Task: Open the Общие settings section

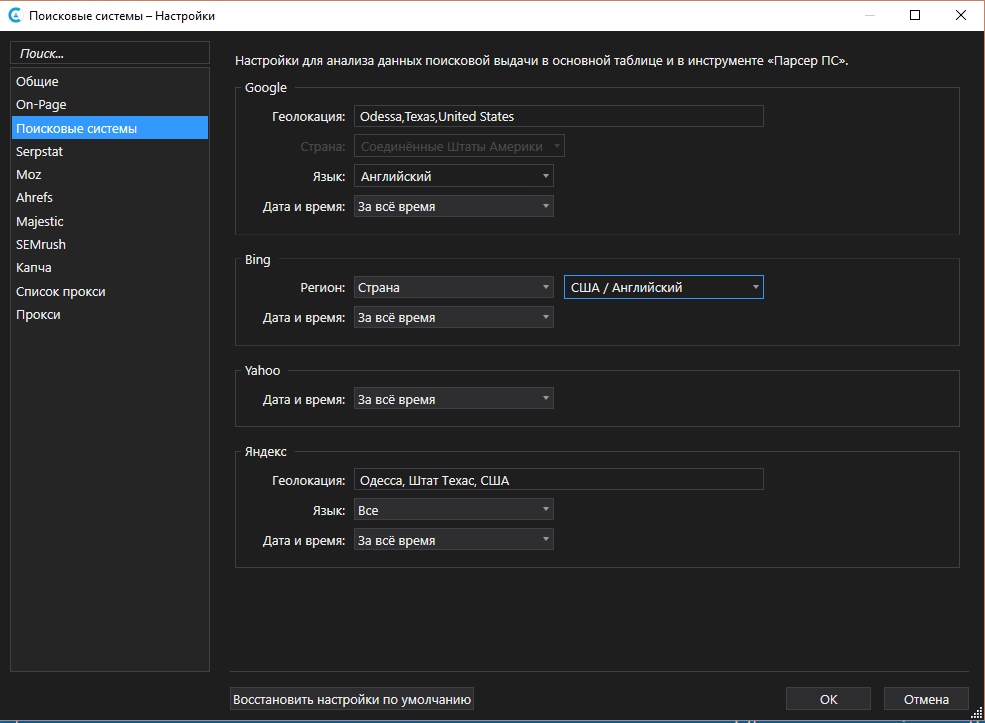Action: [x=38, y=81]
